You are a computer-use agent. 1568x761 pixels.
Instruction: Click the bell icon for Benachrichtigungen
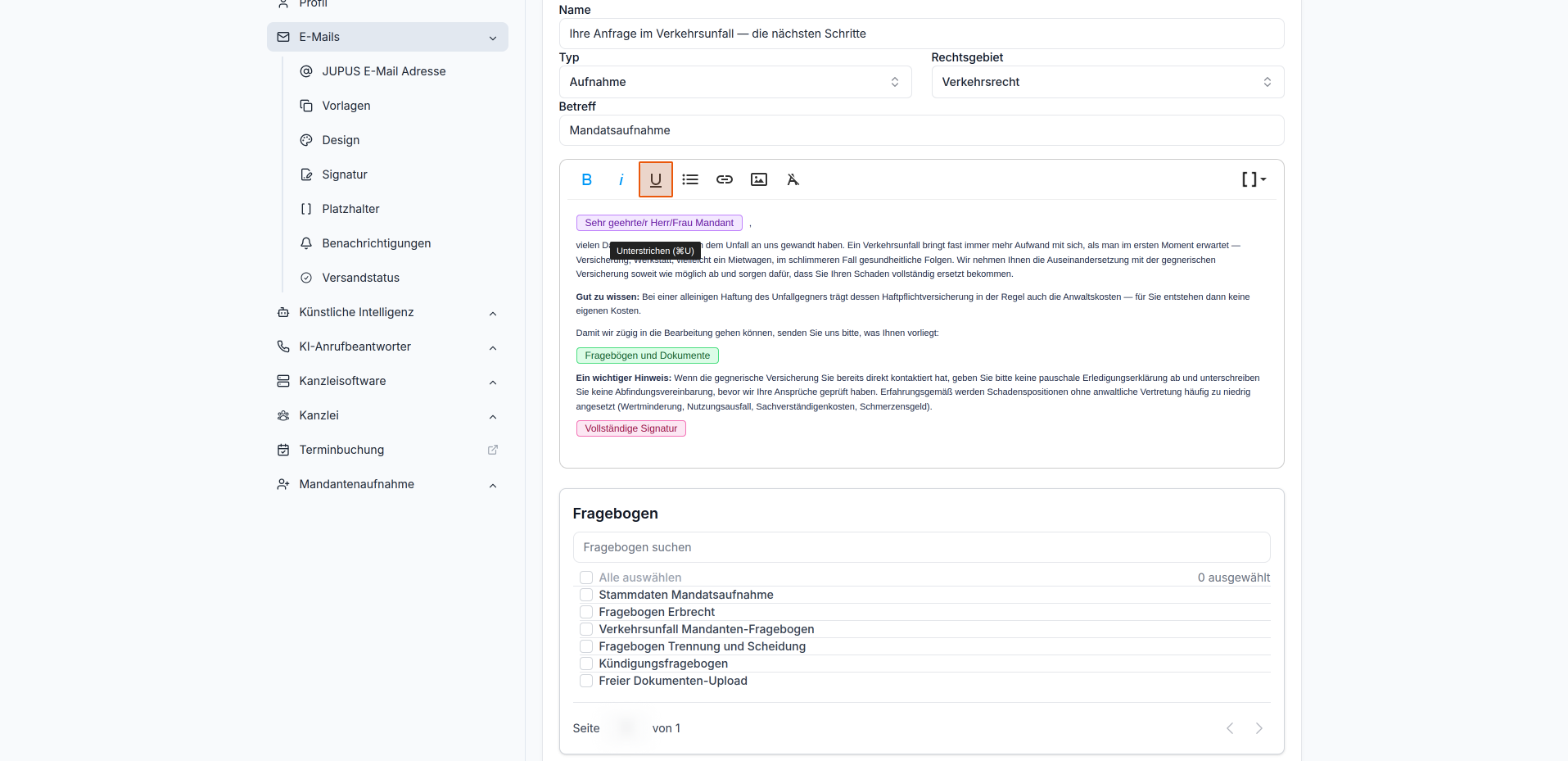click(306, 243)
